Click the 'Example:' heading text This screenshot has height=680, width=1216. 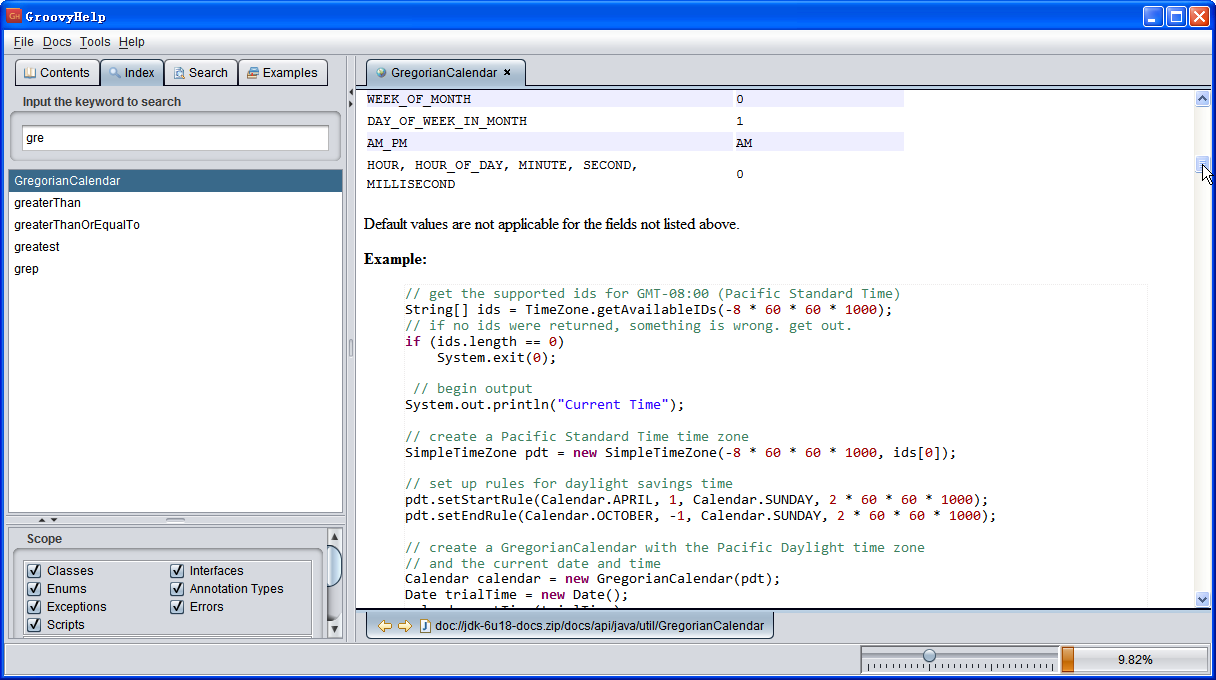(x=395, y=259)
